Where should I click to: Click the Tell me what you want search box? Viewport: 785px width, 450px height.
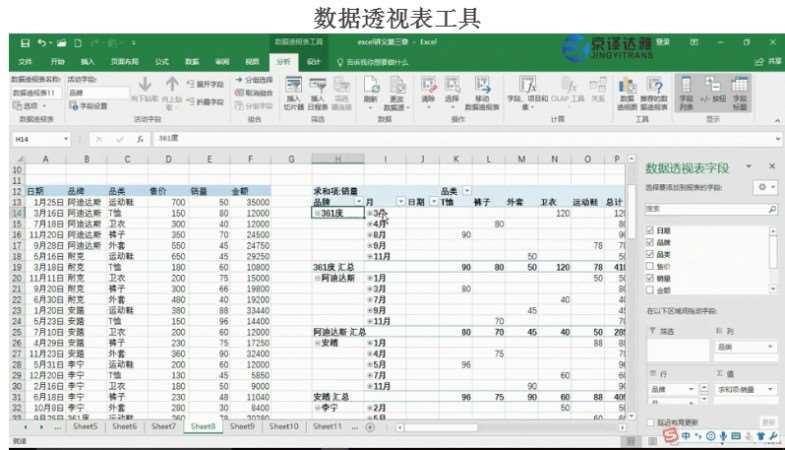[x=372, y=62]
